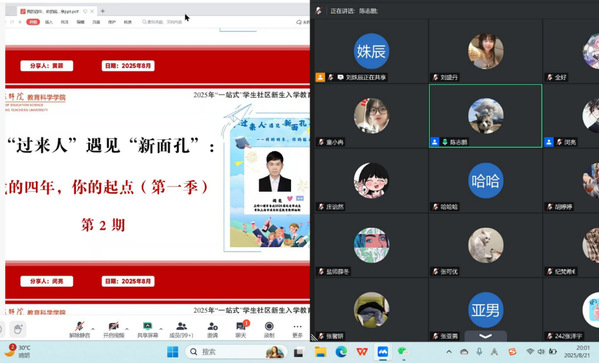This screenshot has width=599, height=363.
Task: Toggle meeting recording (录制)
Action: coord(269,329)
